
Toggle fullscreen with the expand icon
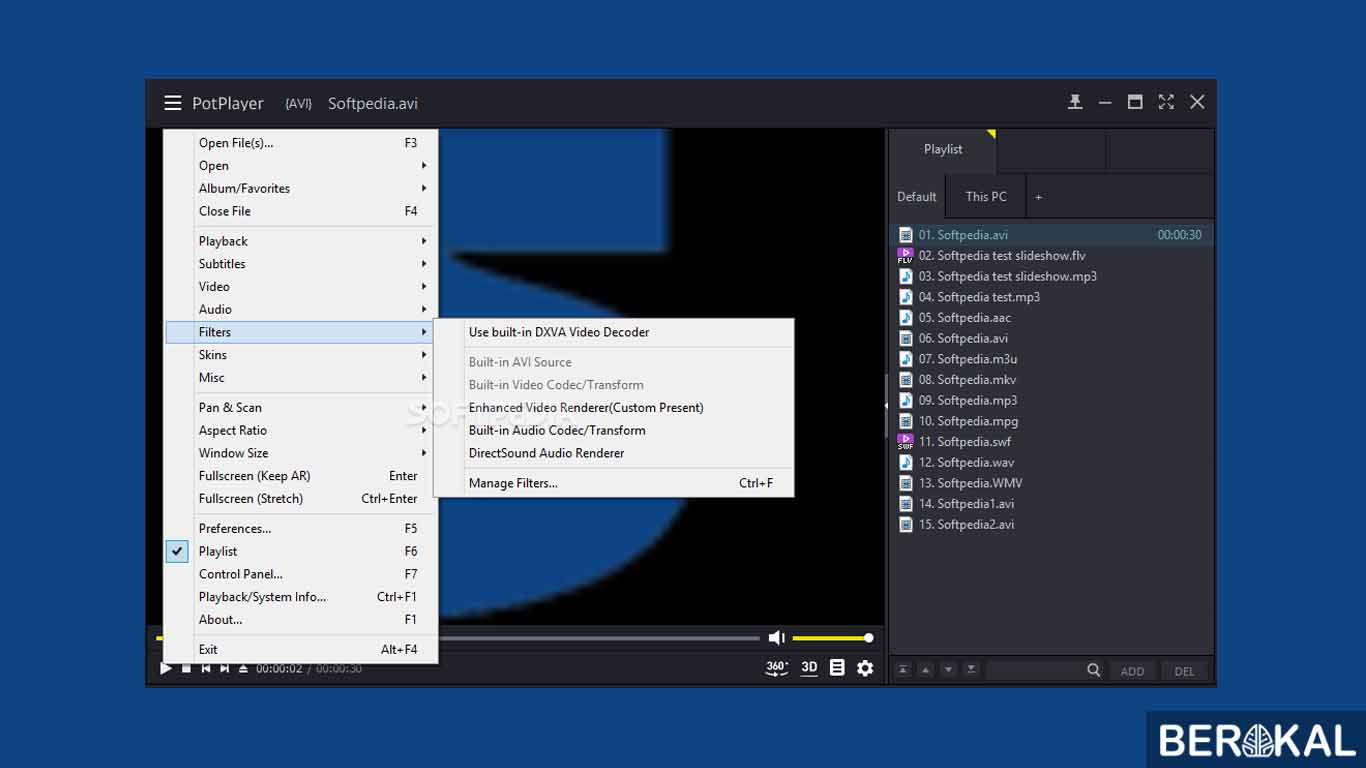[1165, 101]
